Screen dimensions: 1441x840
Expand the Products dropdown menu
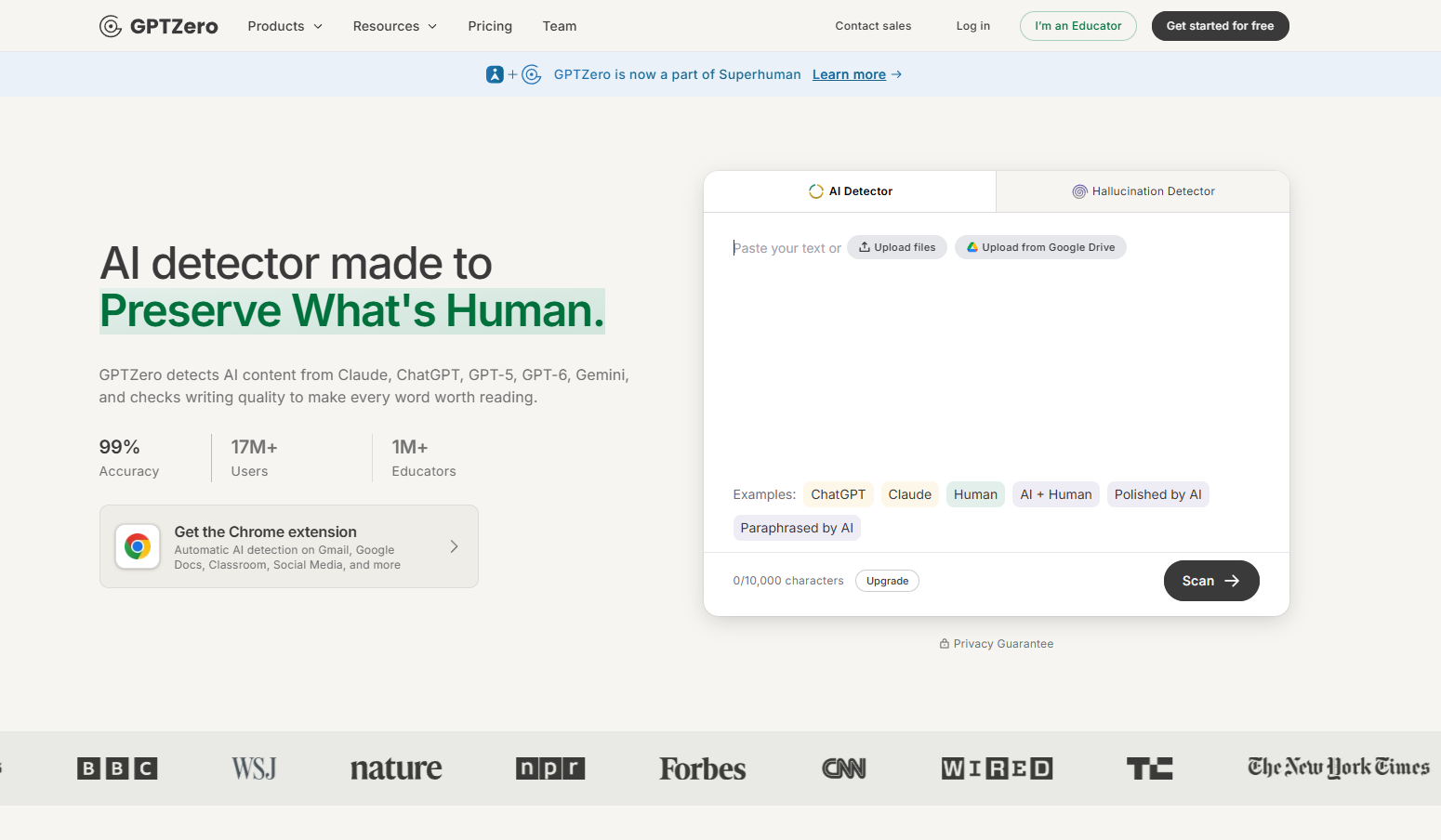(285, 26)
